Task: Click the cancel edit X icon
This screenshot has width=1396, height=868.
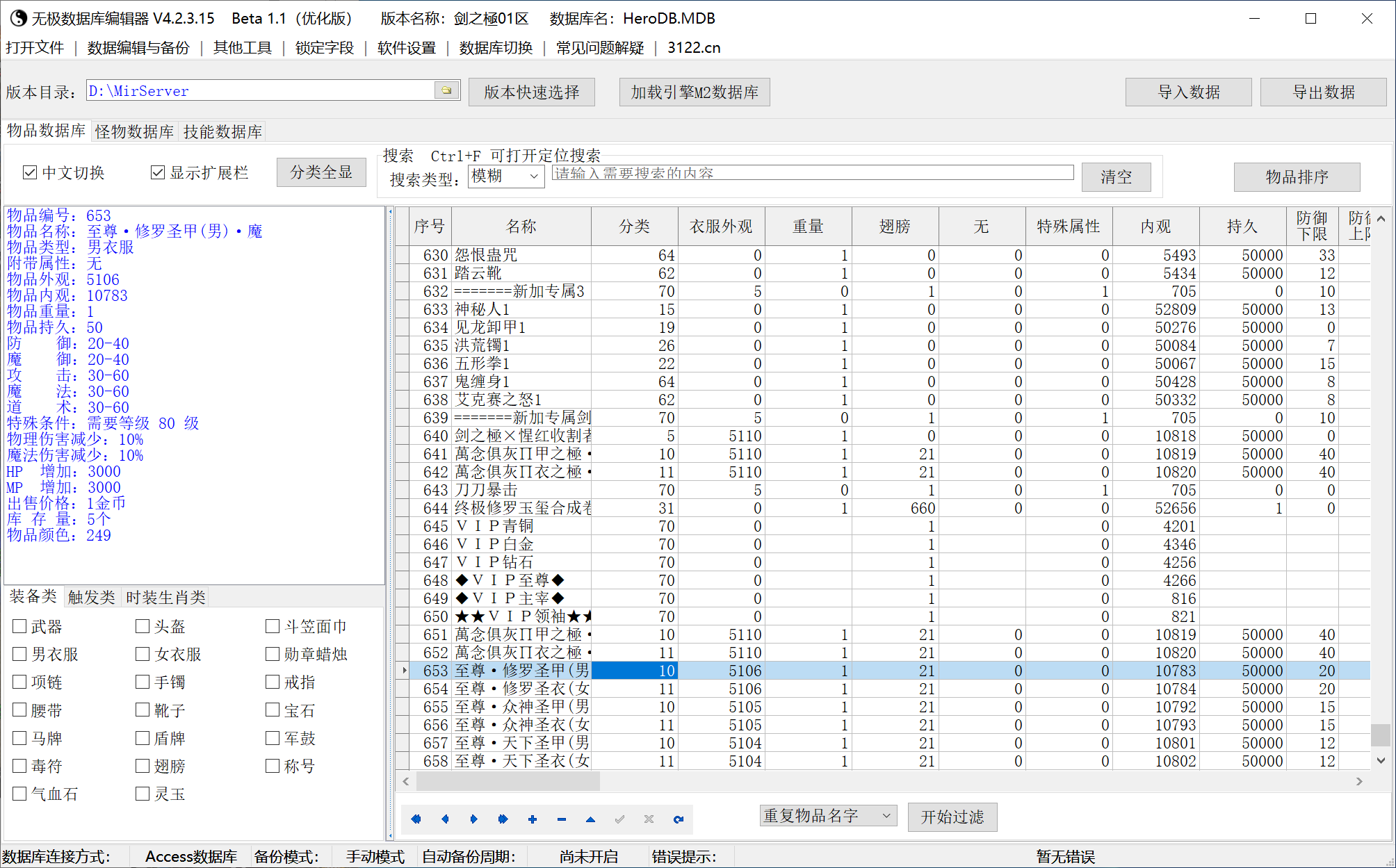Action: 649,819
